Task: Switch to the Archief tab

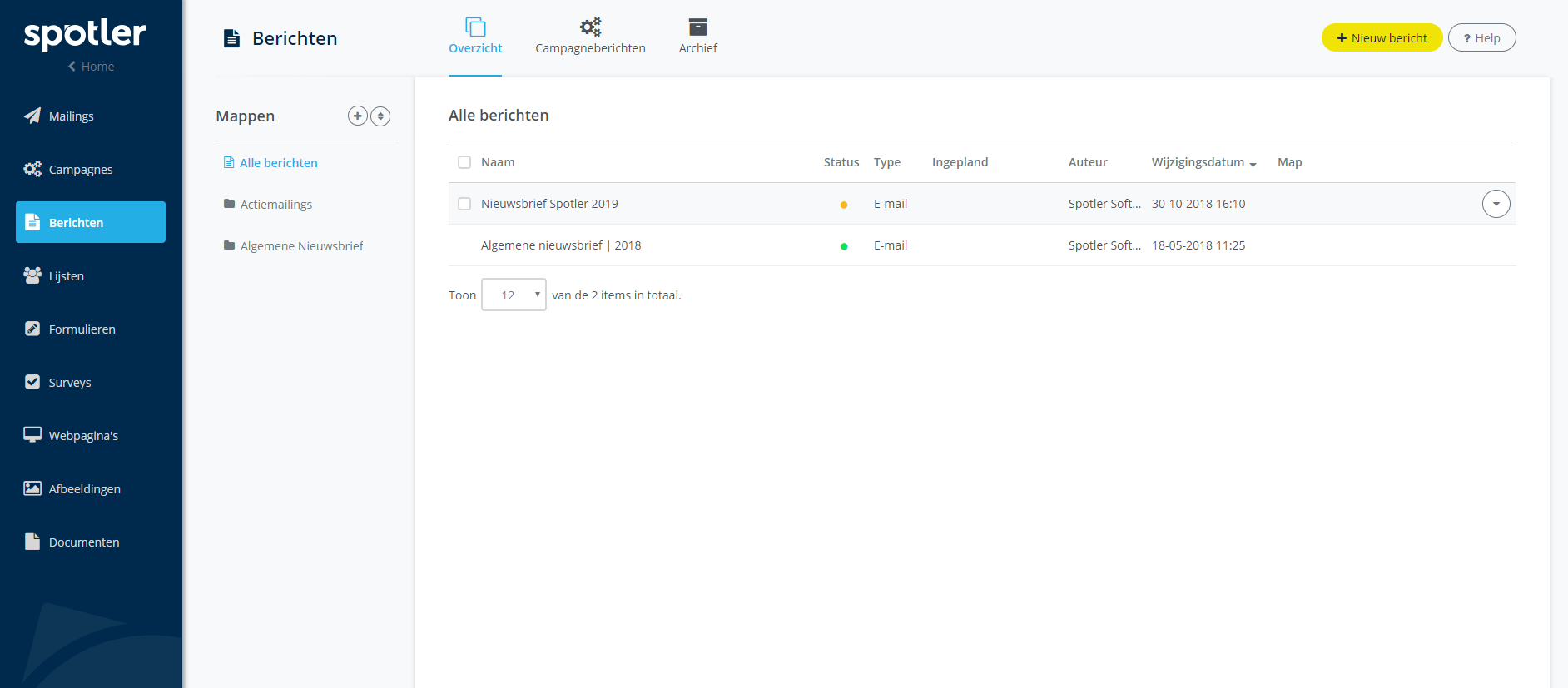Action: [x=698, y=37]
